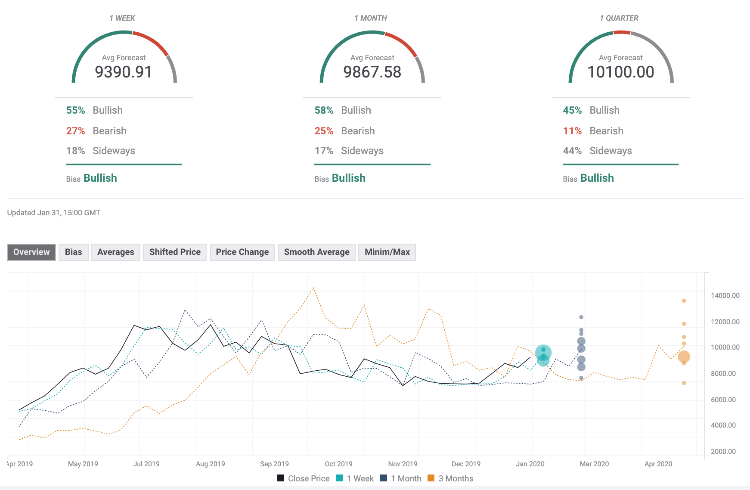Screen dimensions: 750x490
Task: Click the Bullish bias under 1 Week
Action: [x=99, y=178]
